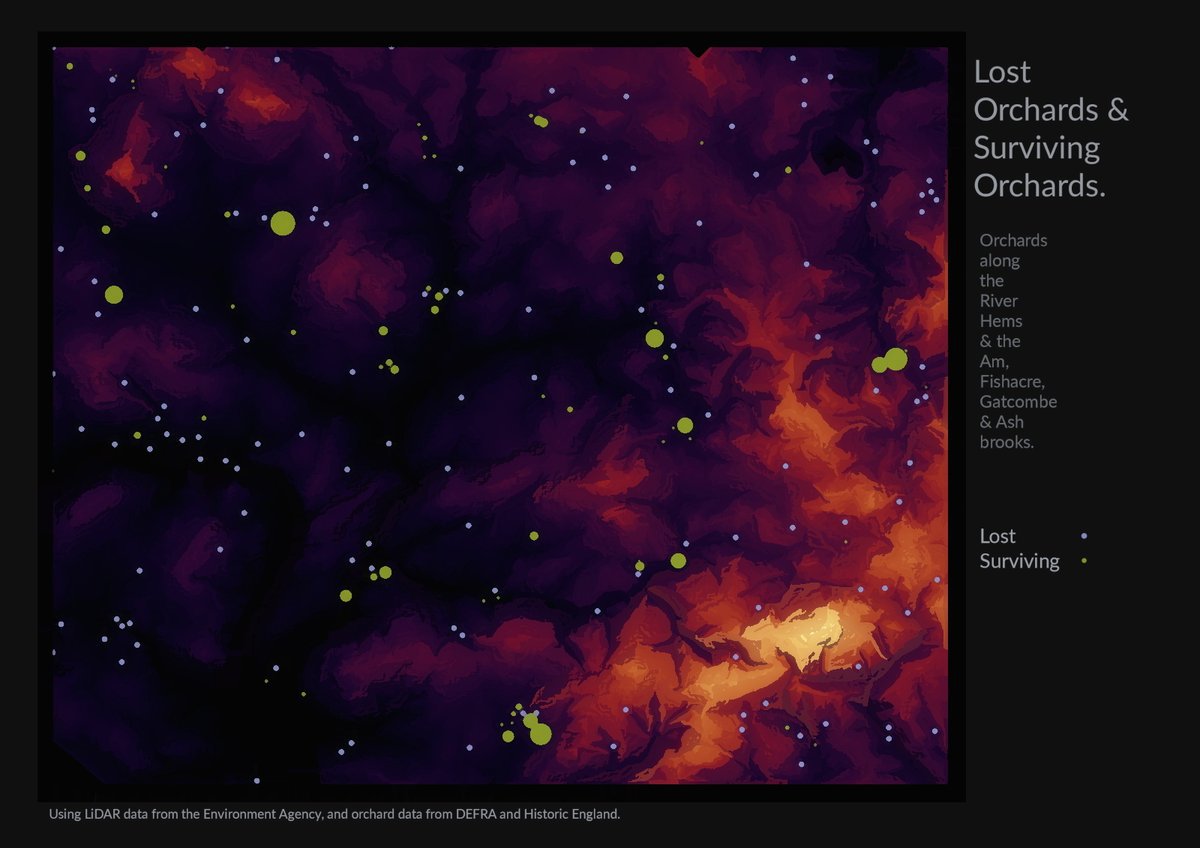
Task: Click the Lost legend label
Action: (997, 536)
